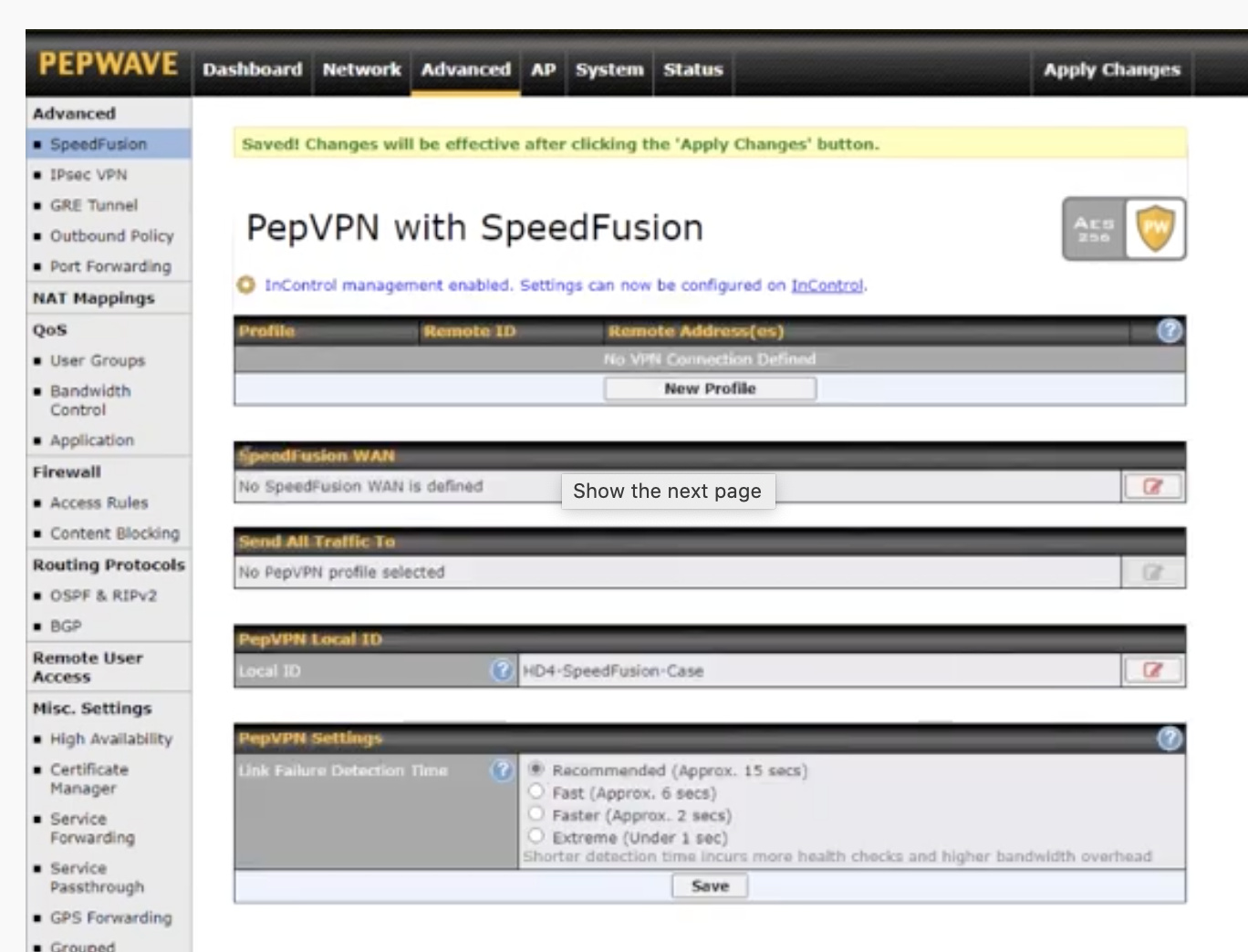
Task: Open OSPF & RIPv2 settings
Action: click(103, 595)
